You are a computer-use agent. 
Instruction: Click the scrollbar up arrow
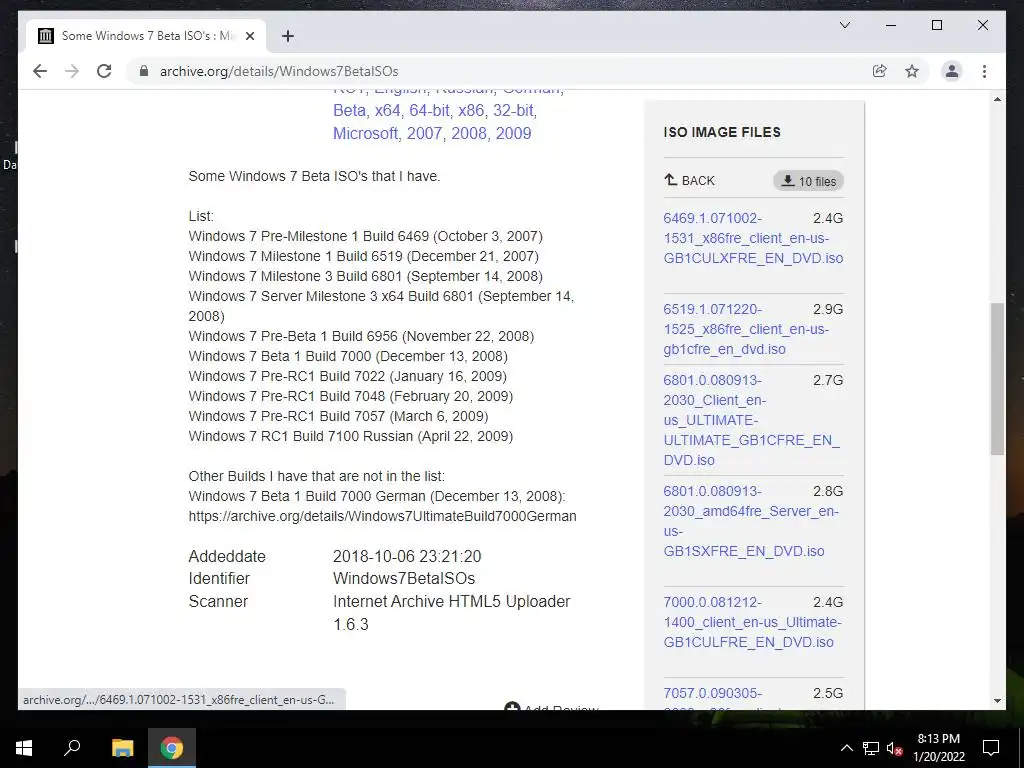pos(997,99)
